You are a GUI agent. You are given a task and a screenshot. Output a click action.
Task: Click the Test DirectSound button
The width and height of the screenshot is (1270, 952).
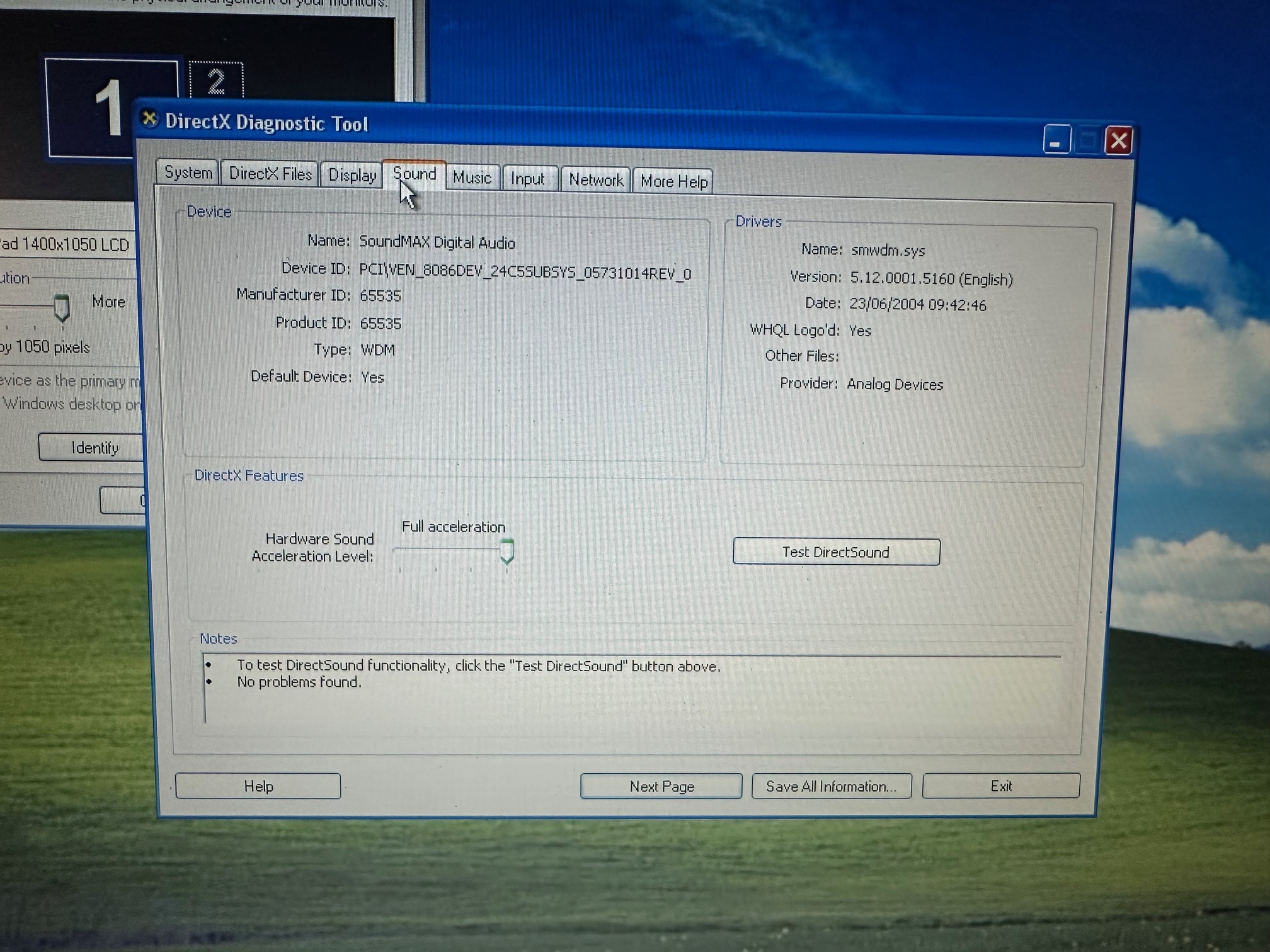click(835, 552)
